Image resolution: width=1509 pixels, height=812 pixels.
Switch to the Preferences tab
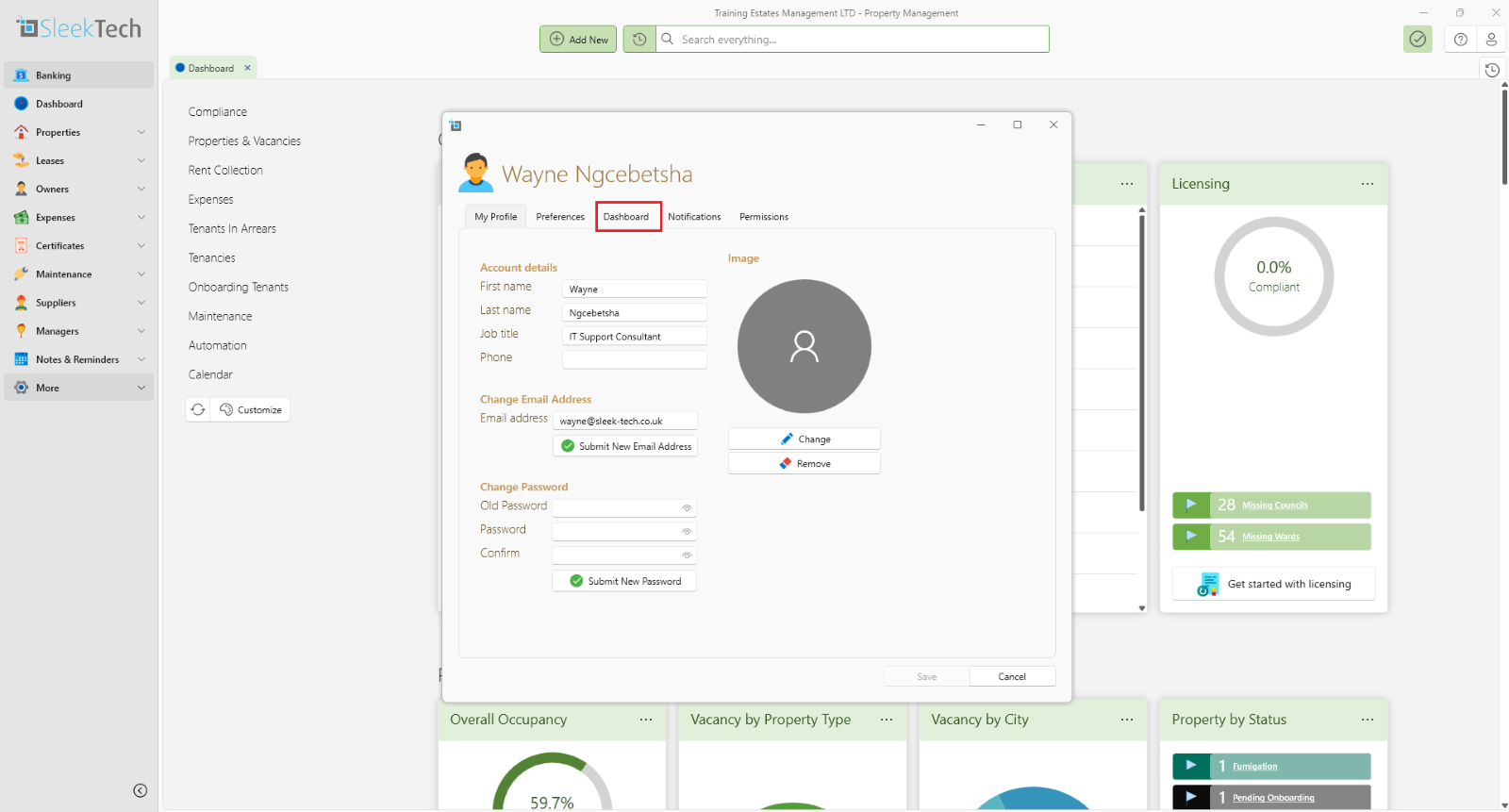560,217
